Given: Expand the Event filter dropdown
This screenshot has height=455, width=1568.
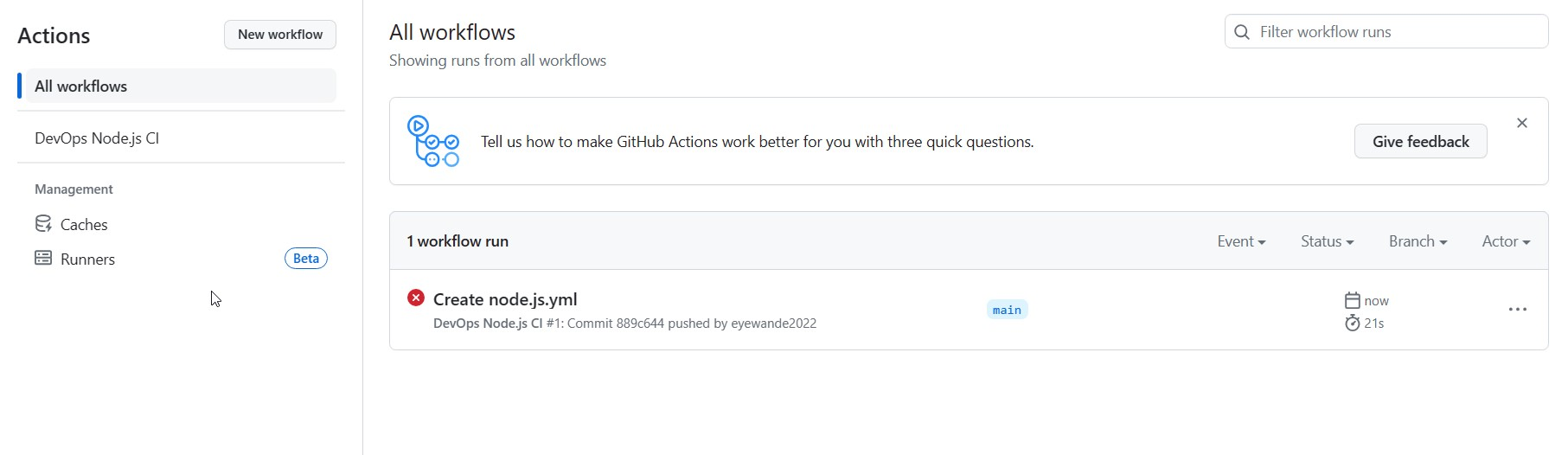Looking at the screenshot, I should coord(1241,241).
